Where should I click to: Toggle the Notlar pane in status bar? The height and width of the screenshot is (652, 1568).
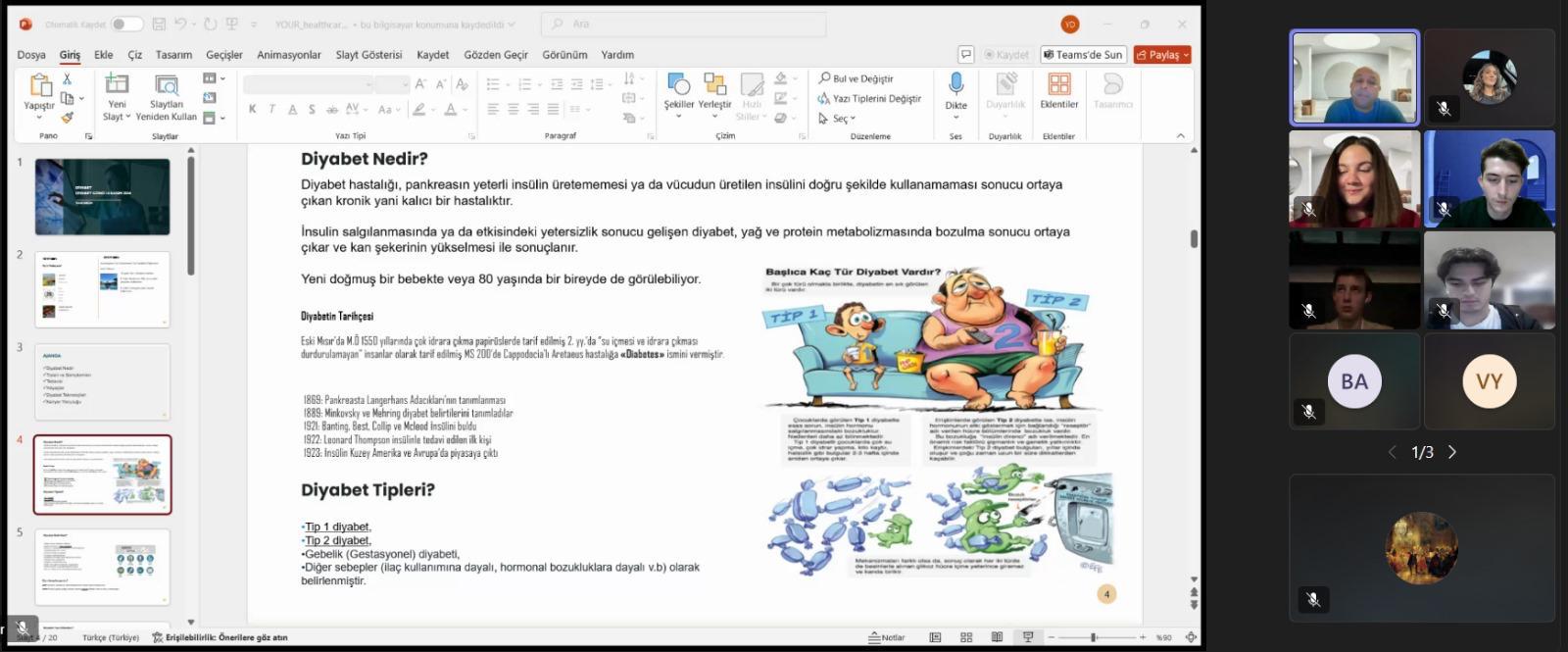click(x=887, y=637)
